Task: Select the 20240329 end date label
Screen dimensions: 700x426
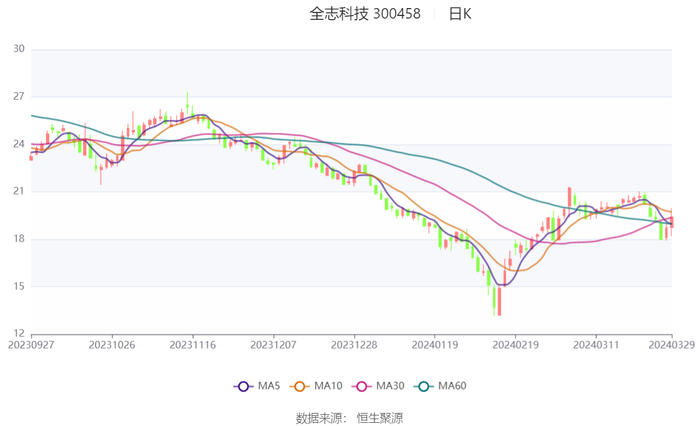Action: click(671, 344)
